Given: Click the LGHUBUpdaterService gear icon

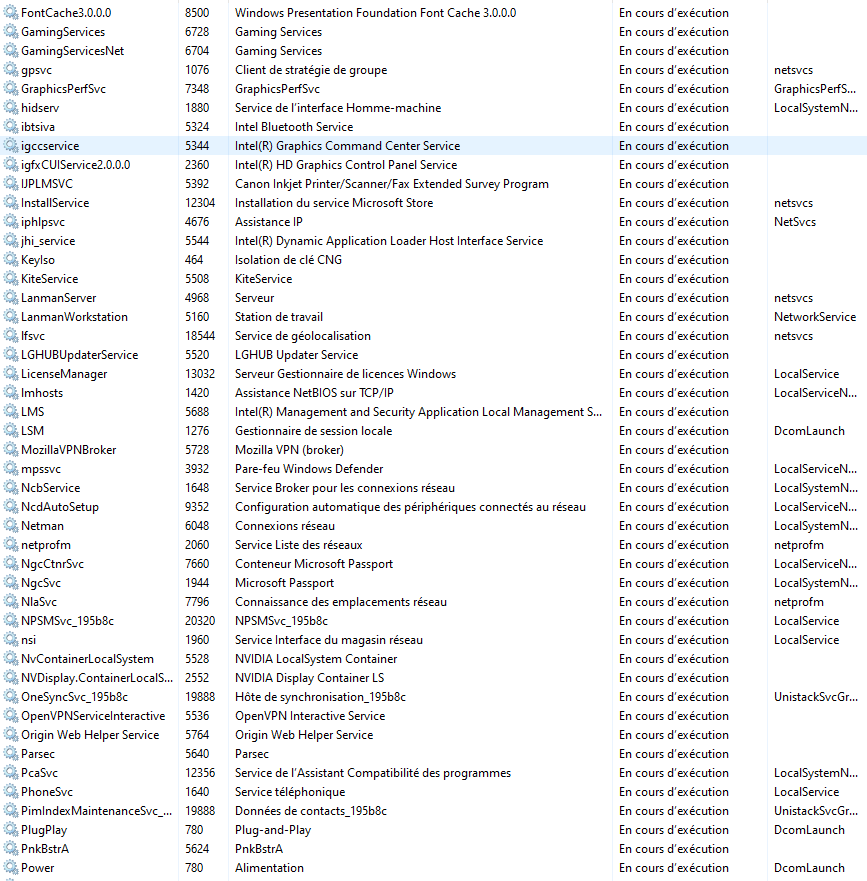Looking at the screenshot, I should (x=11, y=355).
